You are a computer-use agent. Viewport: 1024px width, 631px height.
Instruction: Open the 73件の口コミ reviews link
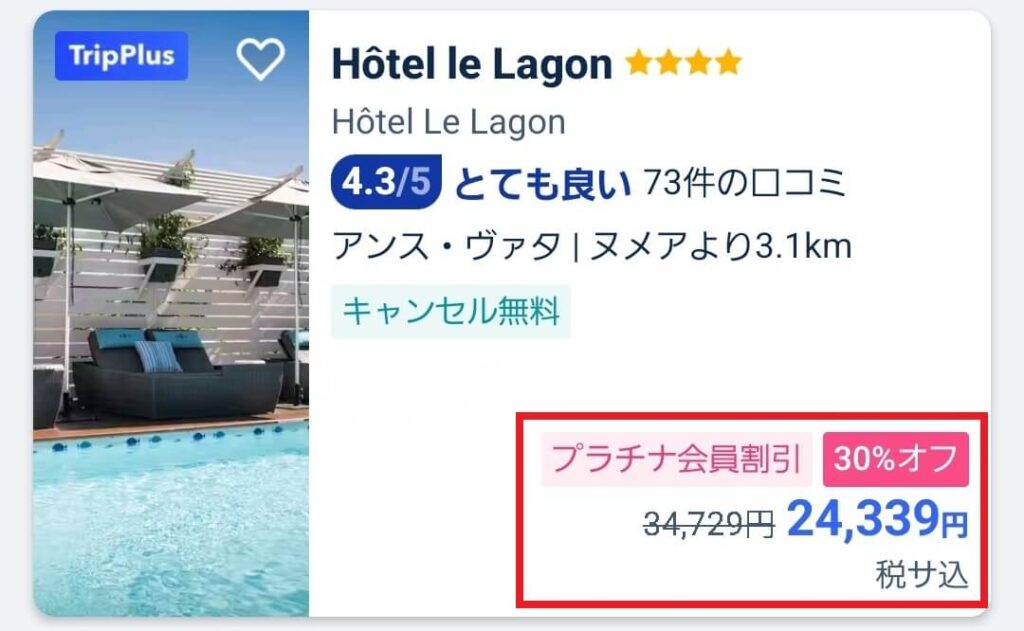point(744,182)
